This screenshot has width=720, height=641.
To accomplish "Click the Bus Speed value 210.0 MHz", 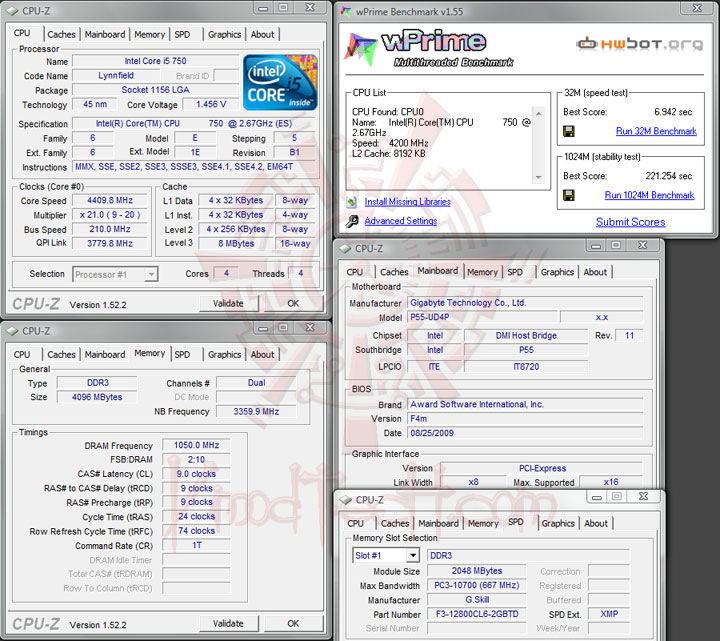I will point(110,229).
